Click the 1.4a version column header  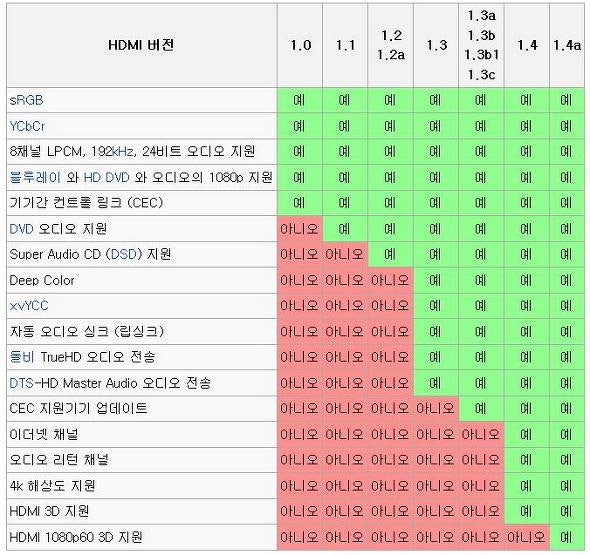click(567, 46)
